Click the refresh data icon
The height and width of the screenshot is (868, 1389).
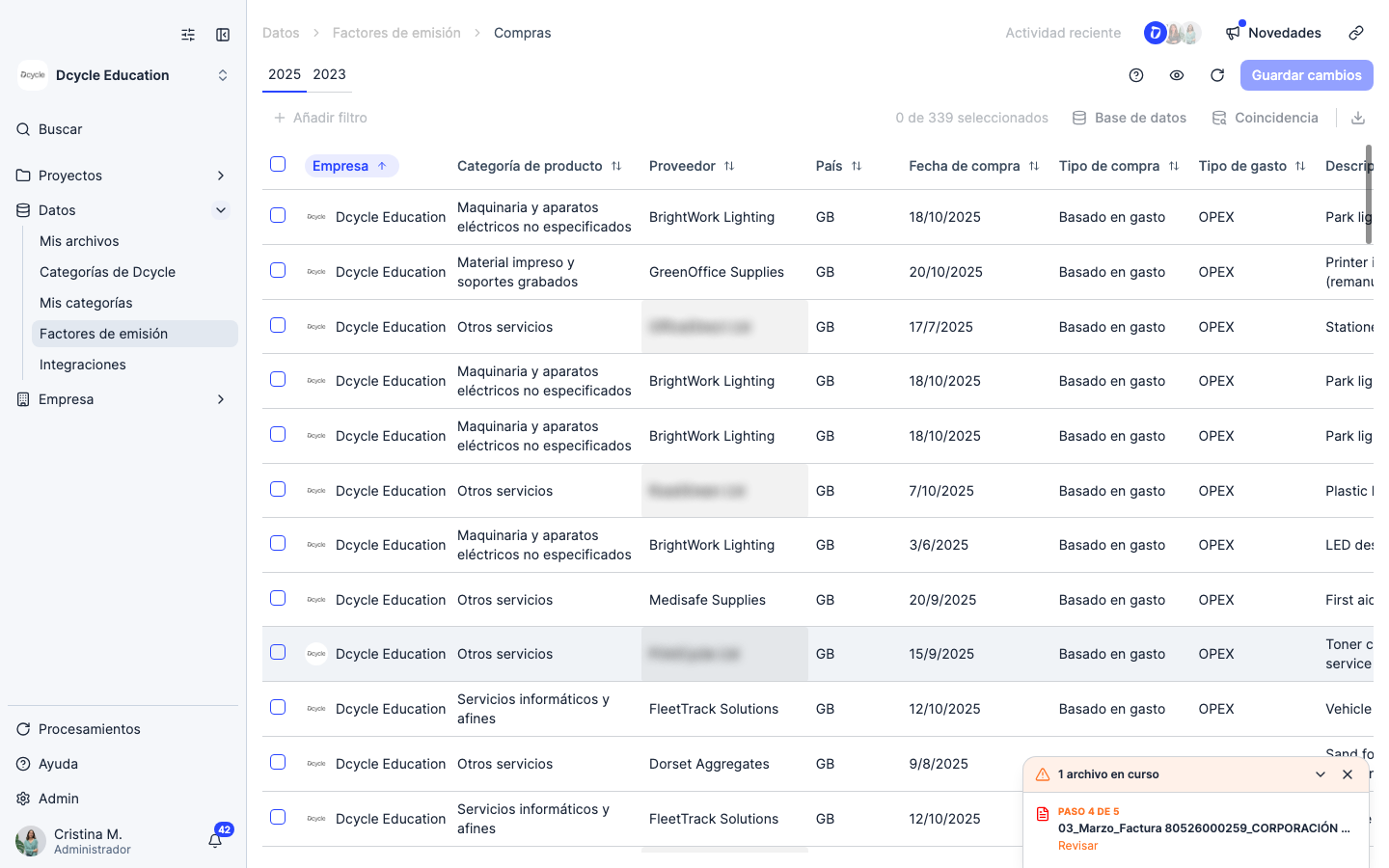(x=1217, y=75)
